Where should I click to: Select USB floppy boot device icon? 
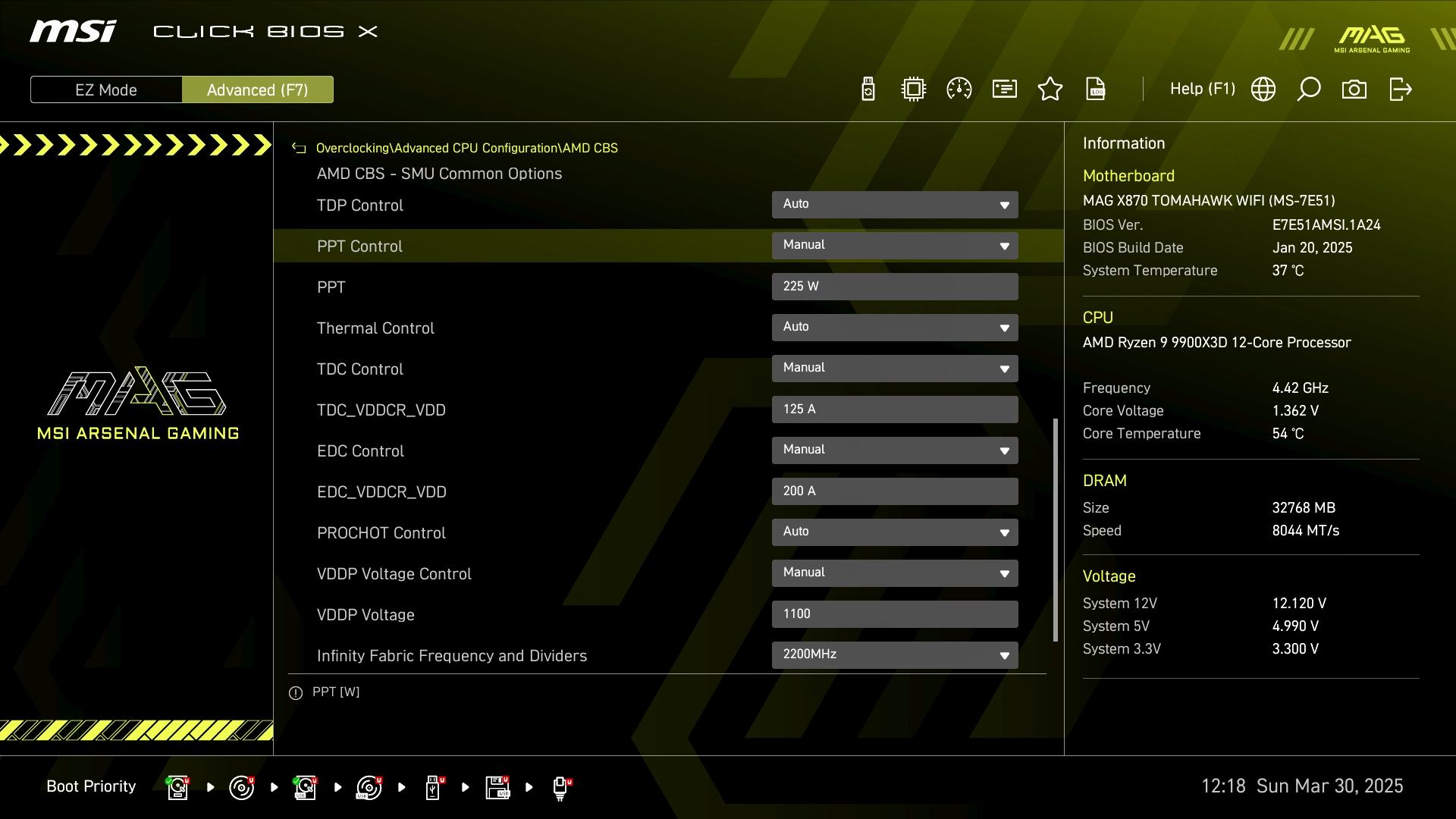click(497, 787)
